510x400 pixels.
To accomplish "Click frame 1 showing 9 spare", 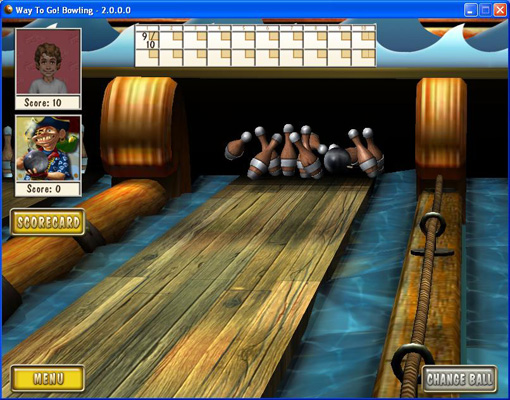I will point(147,40).
